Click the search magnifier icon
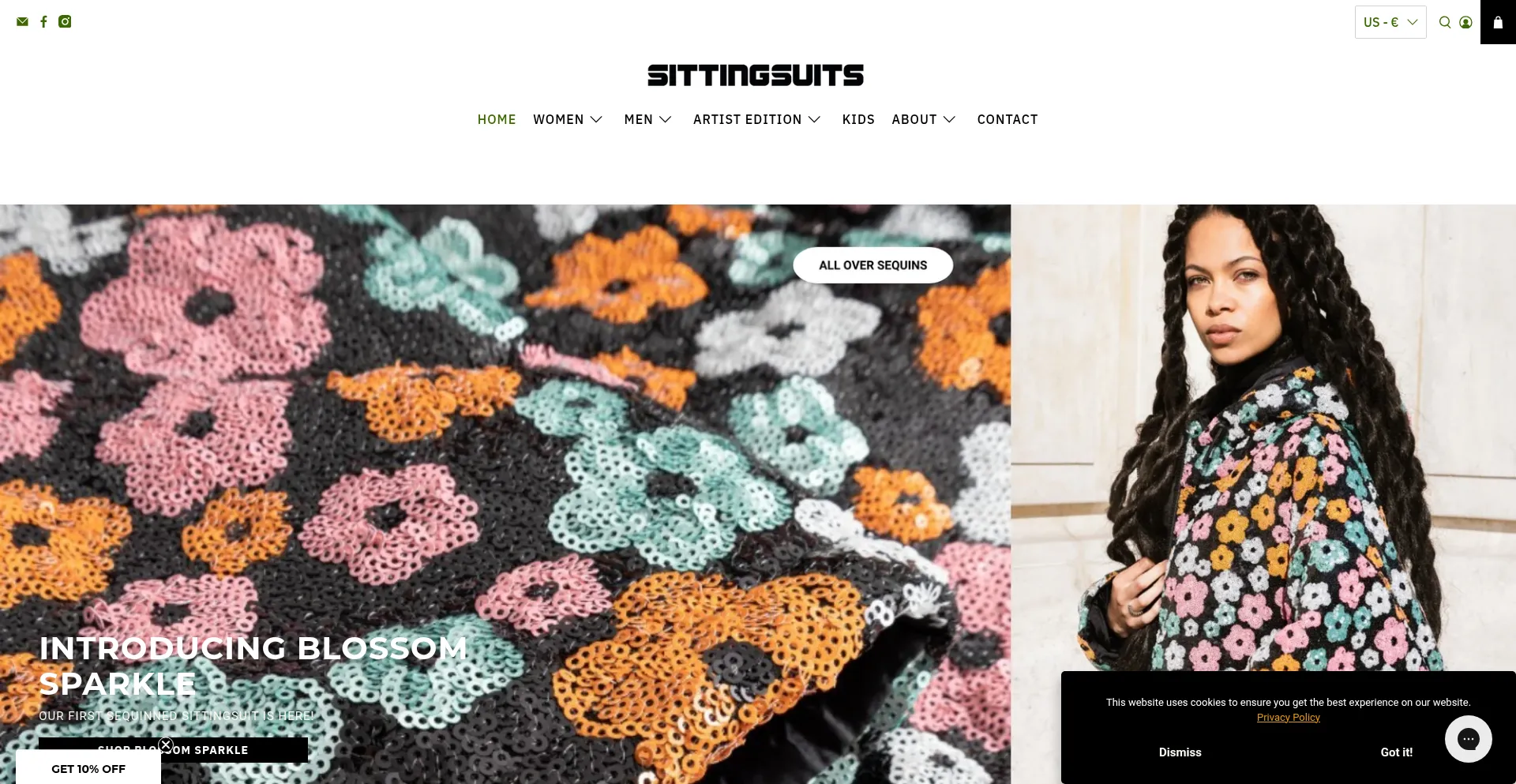Image resolution: width=1516 pixels, height=784 pixels. (x=1445, y=22)
